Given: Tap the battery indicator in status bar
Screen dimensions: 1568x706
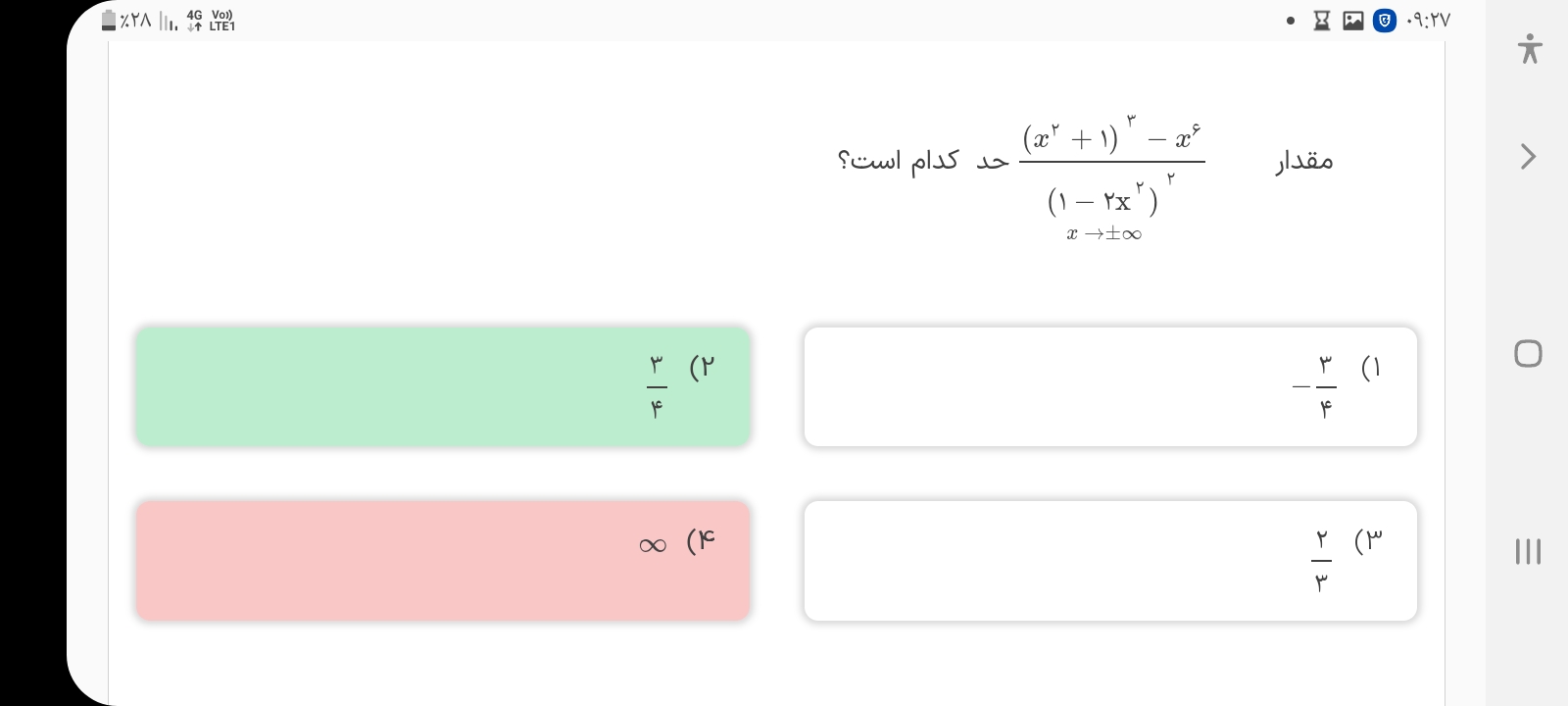Looking at the screenshot, I should [x=109, y=21].
